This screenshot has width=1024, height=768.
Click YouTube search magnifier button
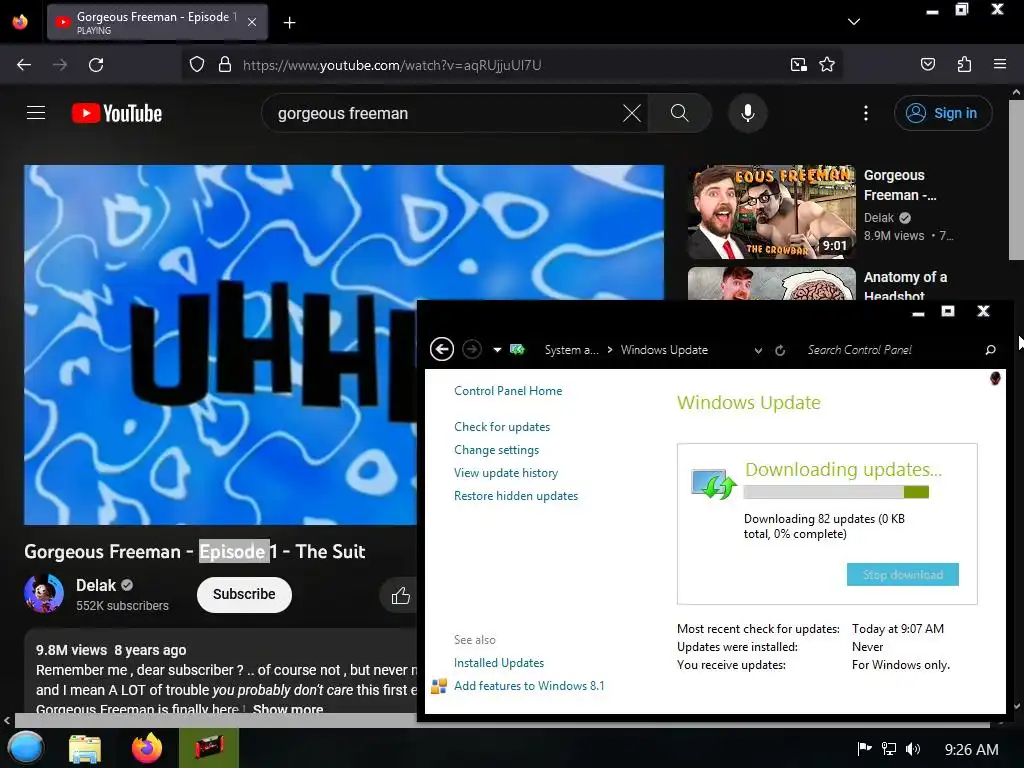680,113
